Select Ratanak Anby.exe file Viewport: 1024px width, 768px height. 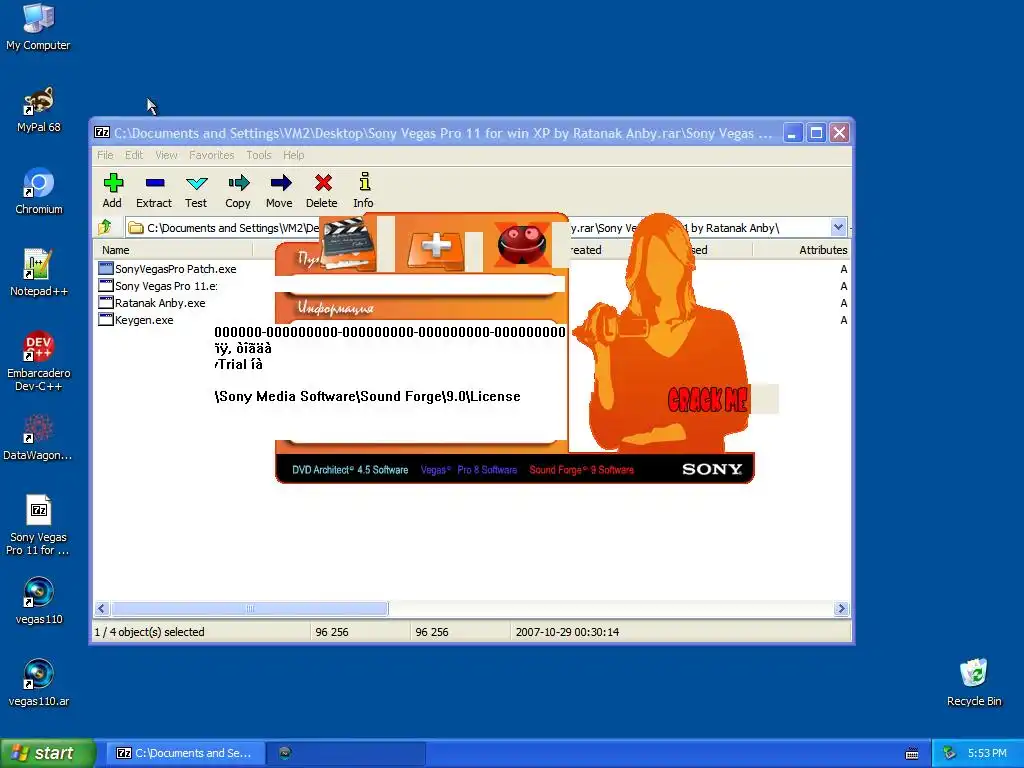152,302
